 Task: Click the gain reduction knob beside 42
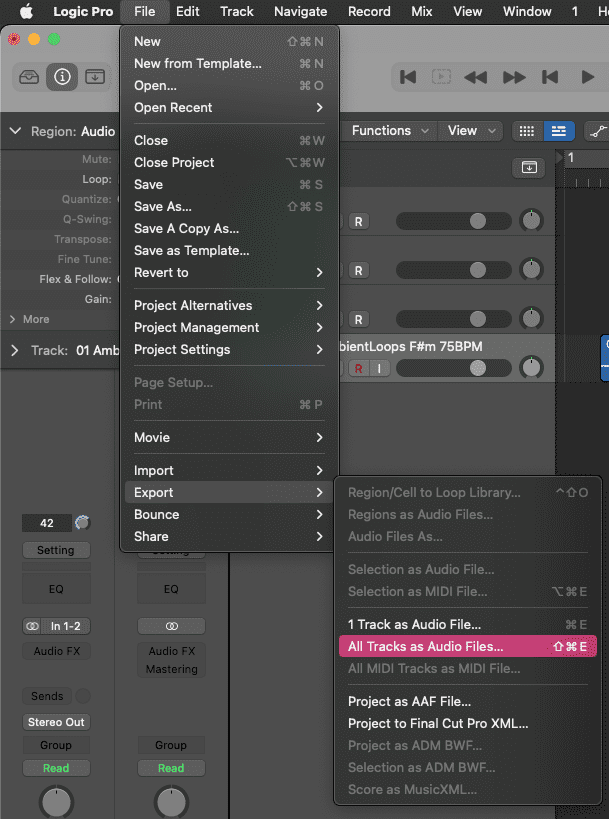click(83, 523)
